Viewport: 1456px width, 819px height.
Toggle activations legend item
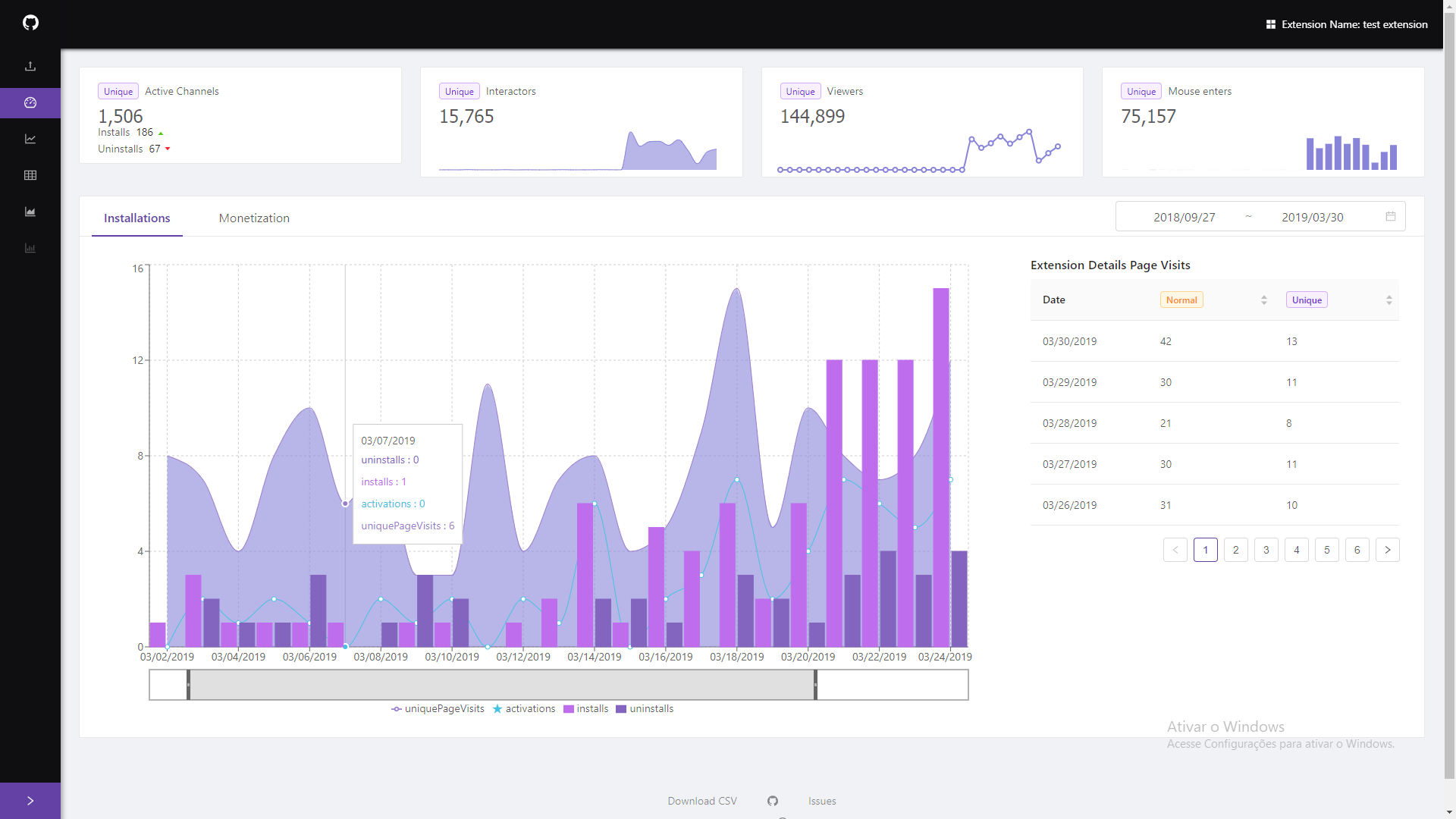click(524, 708)
